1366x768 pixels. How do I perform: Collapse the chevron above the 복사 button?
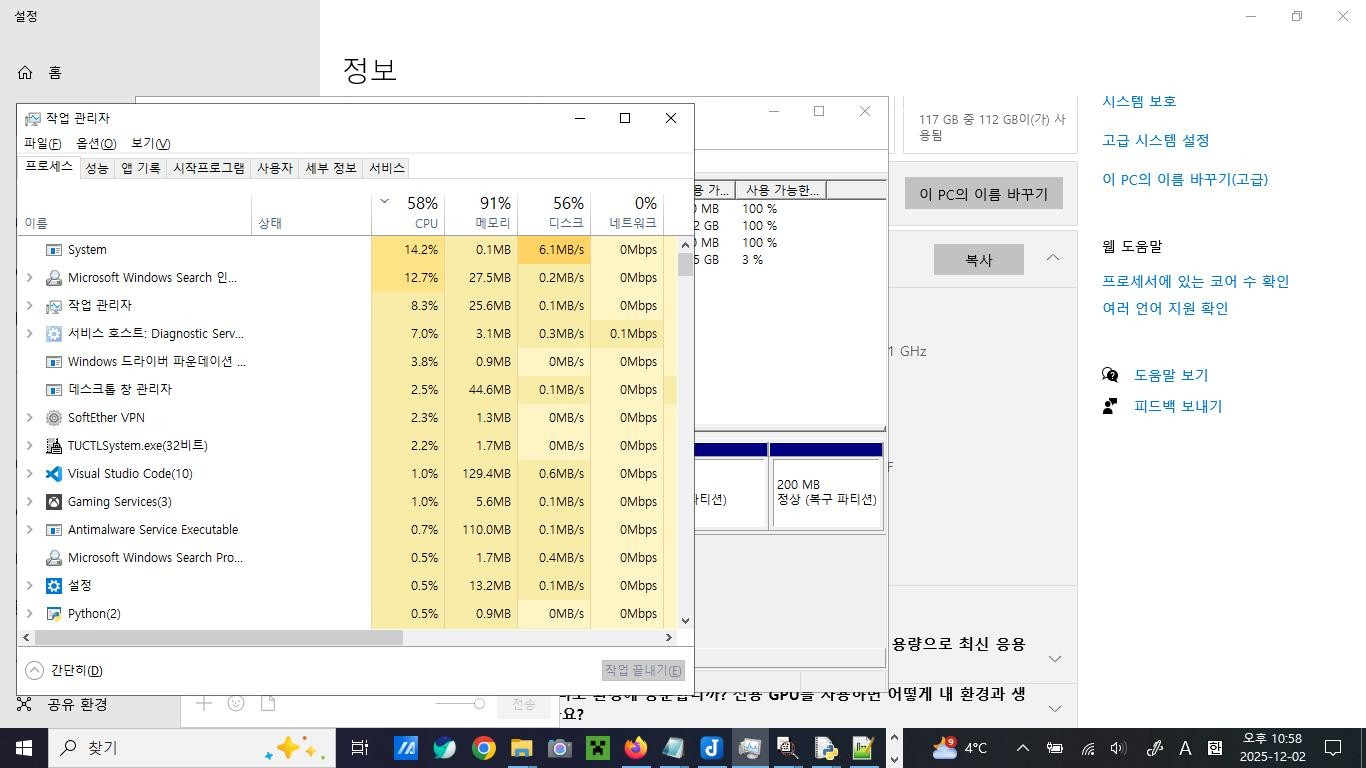pyautogui.click(x=1052, y=258)
